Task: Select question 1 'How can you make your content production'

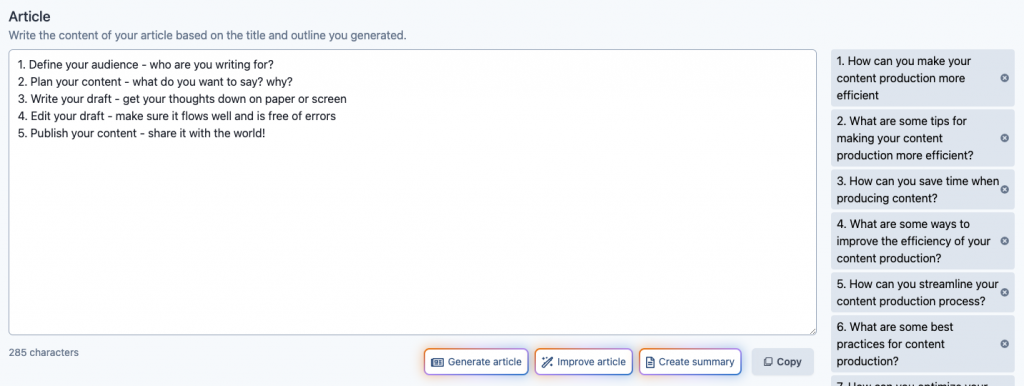Action: click(x=916, y=78)
